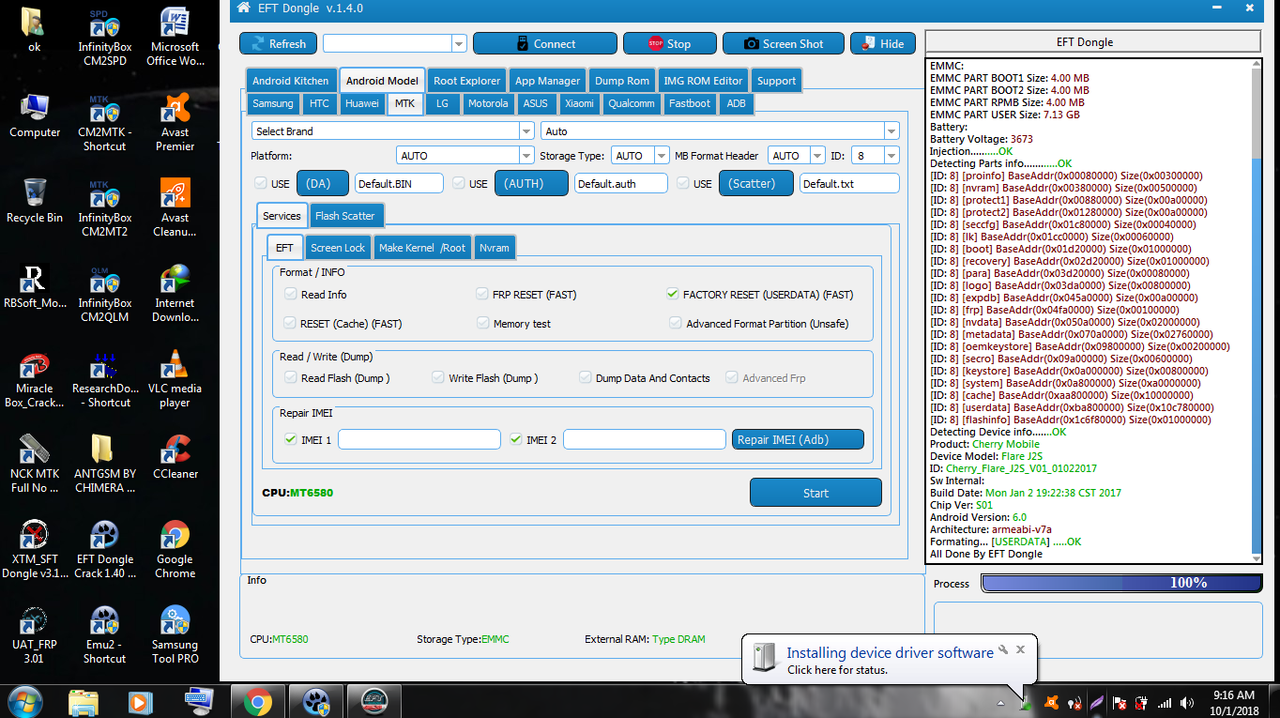Select the Qualcomm tab
Image resolution: width=1280 pixels, height=718 pixels.
[x=631, y=103]
